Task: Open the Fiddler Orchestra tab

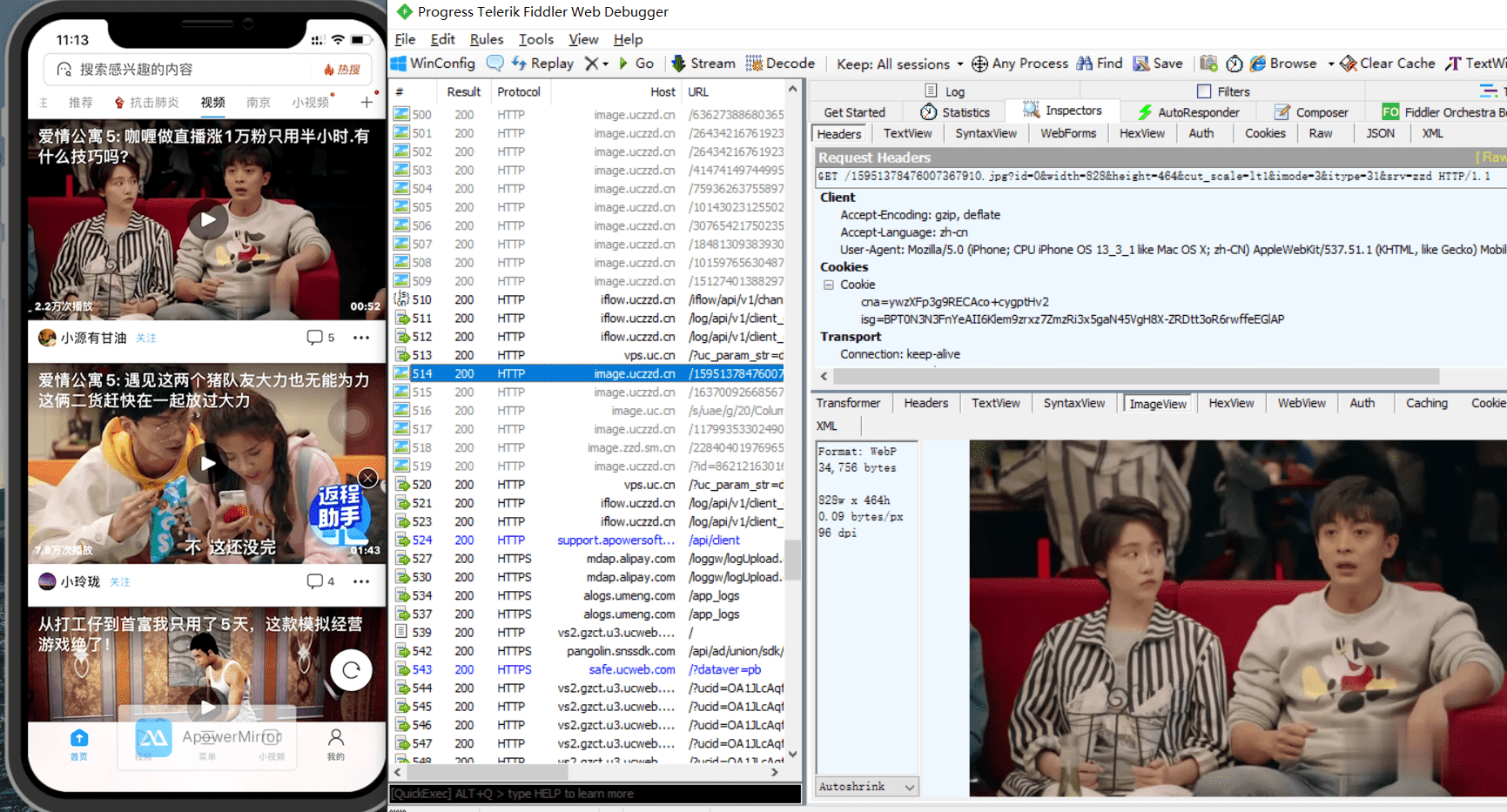Action: click(x=1443, y=112)
